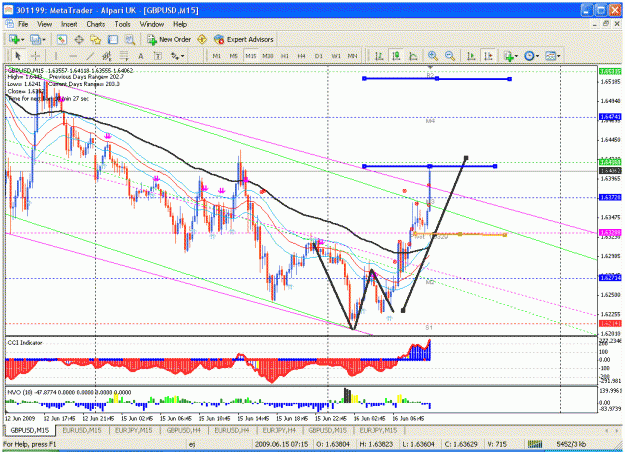This screenshot has height=452, width=625.
Task: Open the Tools menu
Action: pos(122,24)
